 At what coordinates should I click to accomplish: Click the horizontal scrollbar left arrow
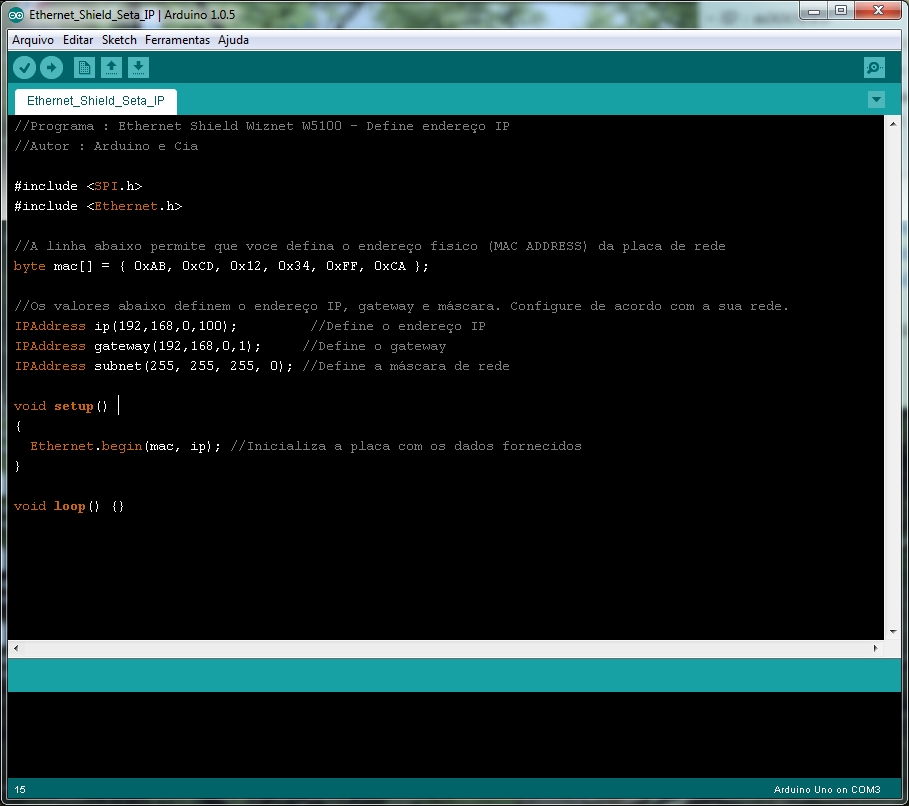click(x=16, y=648)
